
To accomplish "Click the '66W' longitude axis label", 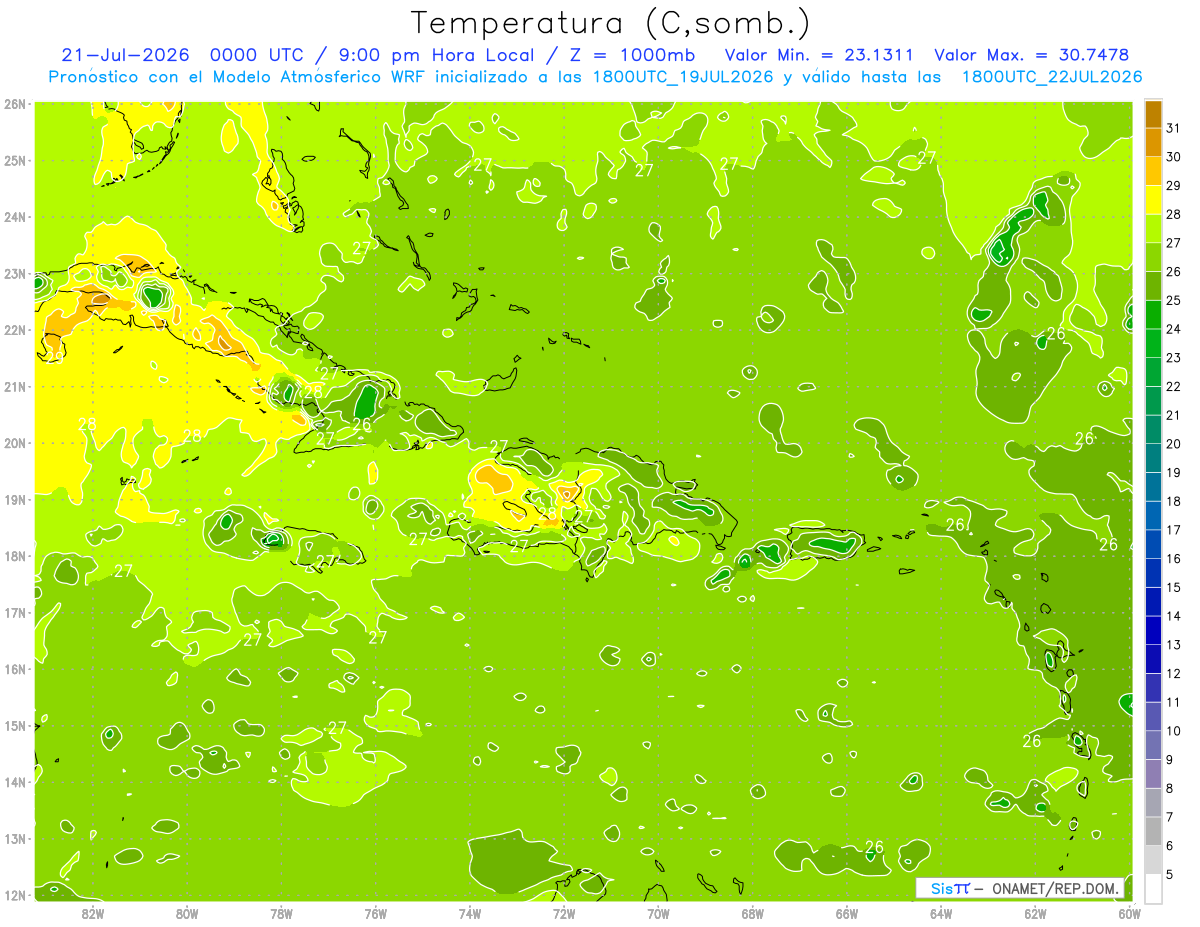I will [x=846, y=913].
